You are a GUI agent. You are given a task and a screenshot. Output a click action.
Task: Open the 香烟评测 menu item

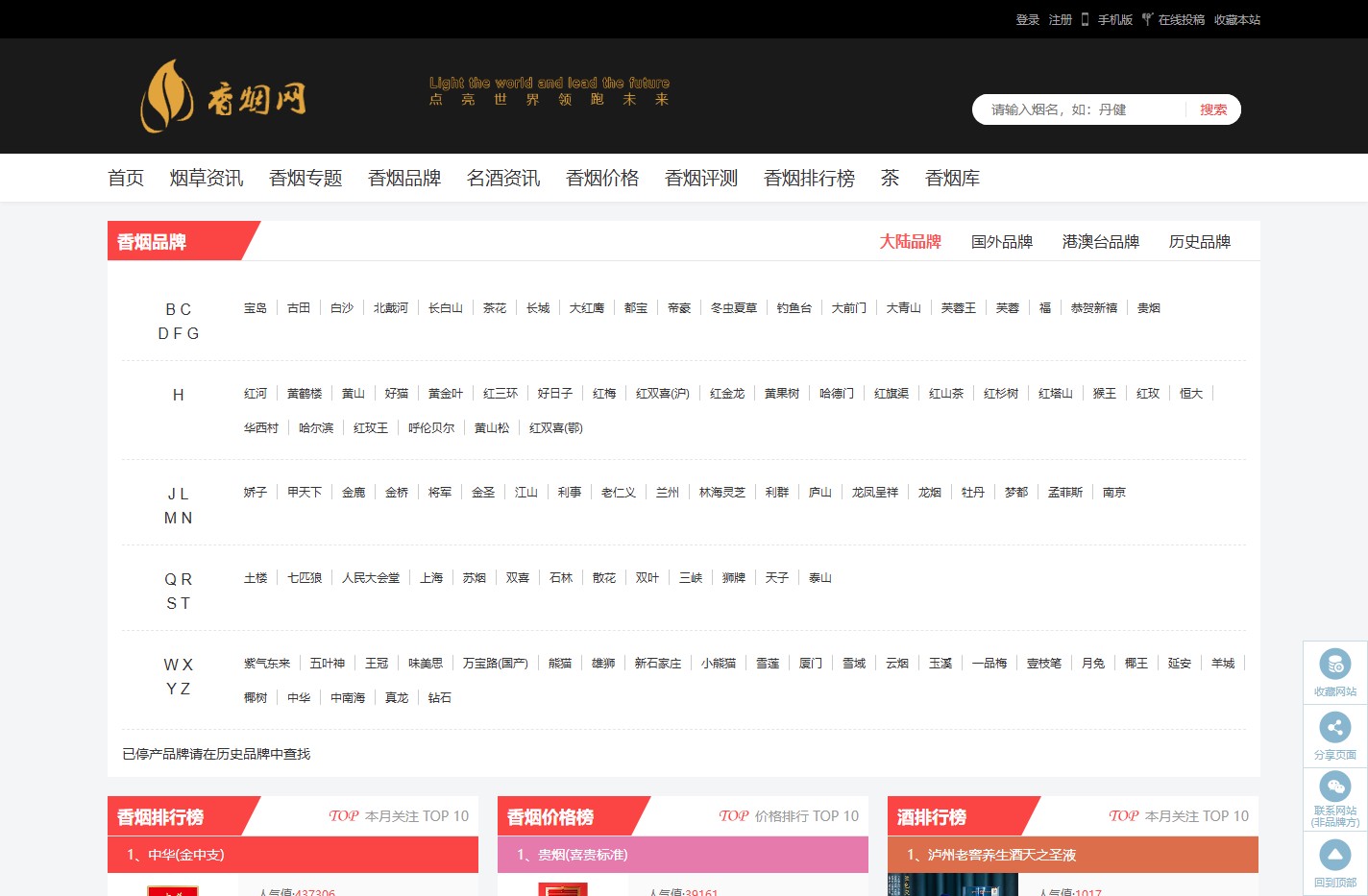click(x=701, y=178)
